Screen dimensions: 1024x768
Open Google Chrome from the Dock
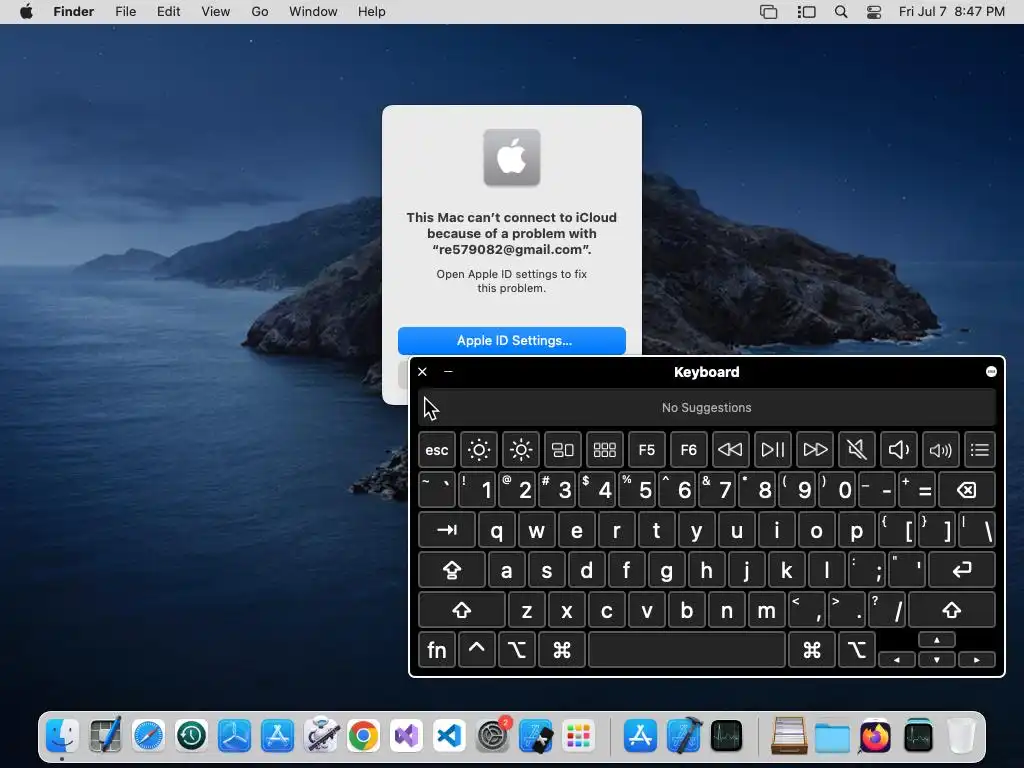pos(363,736)
